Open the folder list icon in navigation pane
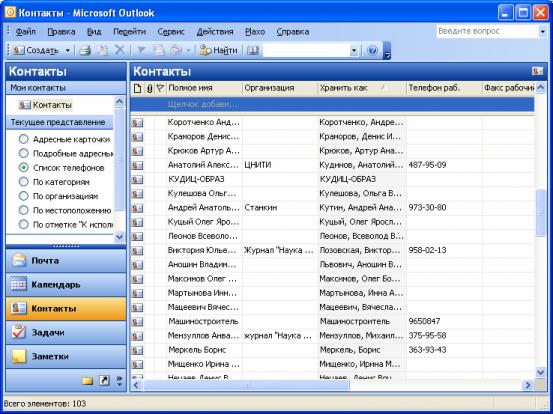The image size is (553, 414). click(87, 381)
